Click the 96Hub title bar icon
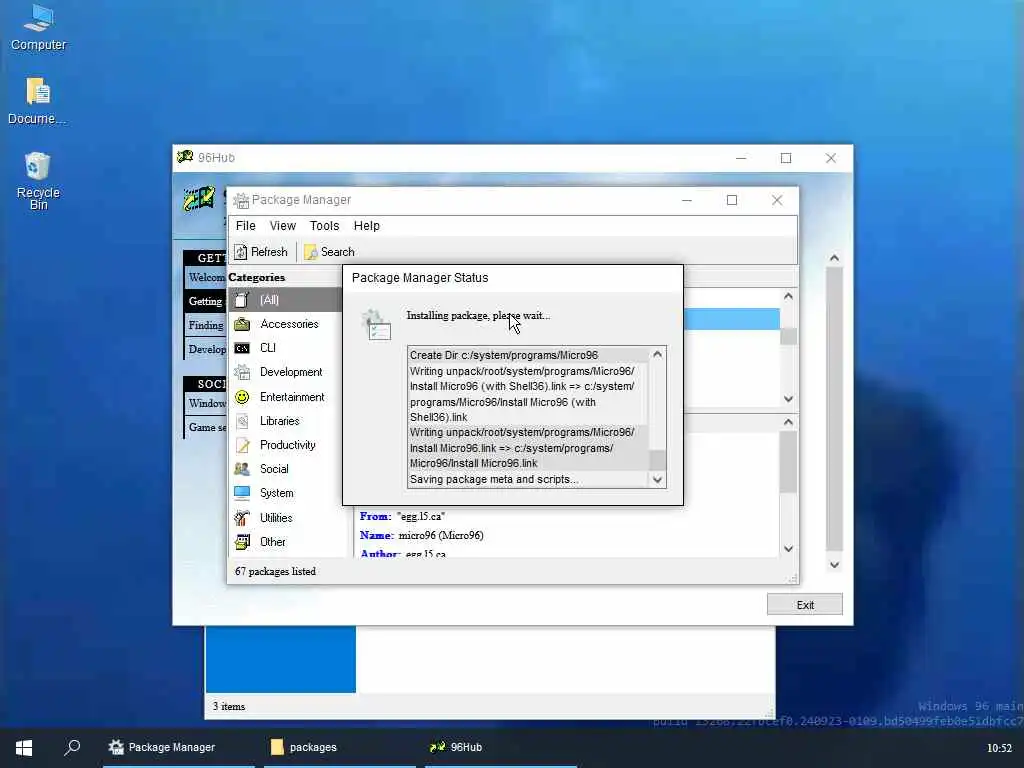The width and height of the screenshot is (1024, 768). tap(185, 157)
